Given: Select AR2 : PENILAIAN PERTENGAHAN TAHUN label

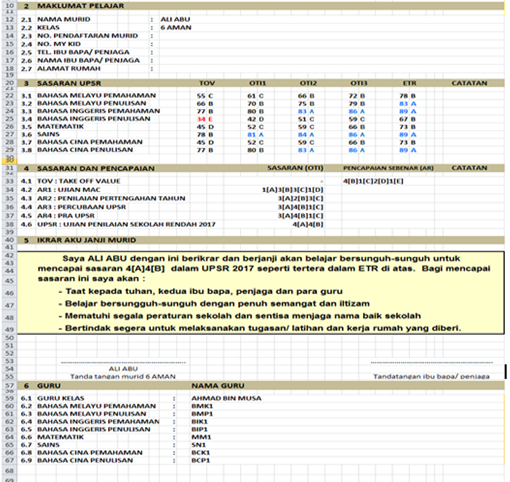Looking at the screenshot, I should coord(111,199).
